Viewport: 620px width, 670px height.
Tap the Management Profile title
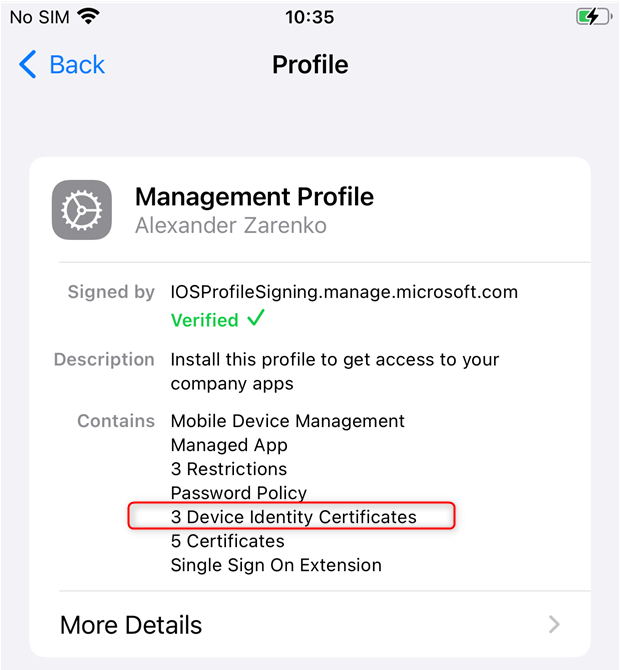pos(255,197)
